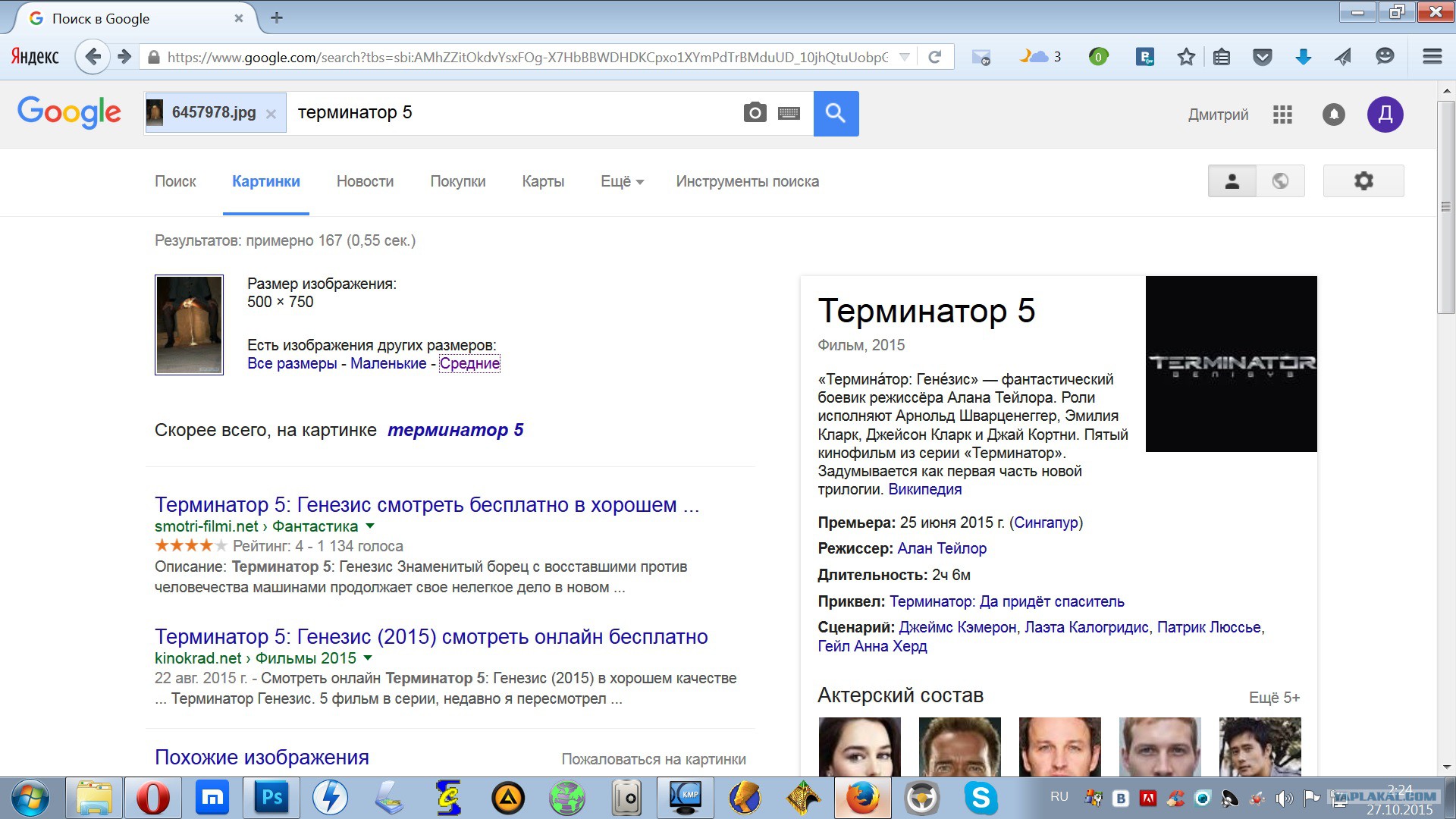Switch to Firefox in the taskbar
1456x819 pixels.
click(862, 798)
